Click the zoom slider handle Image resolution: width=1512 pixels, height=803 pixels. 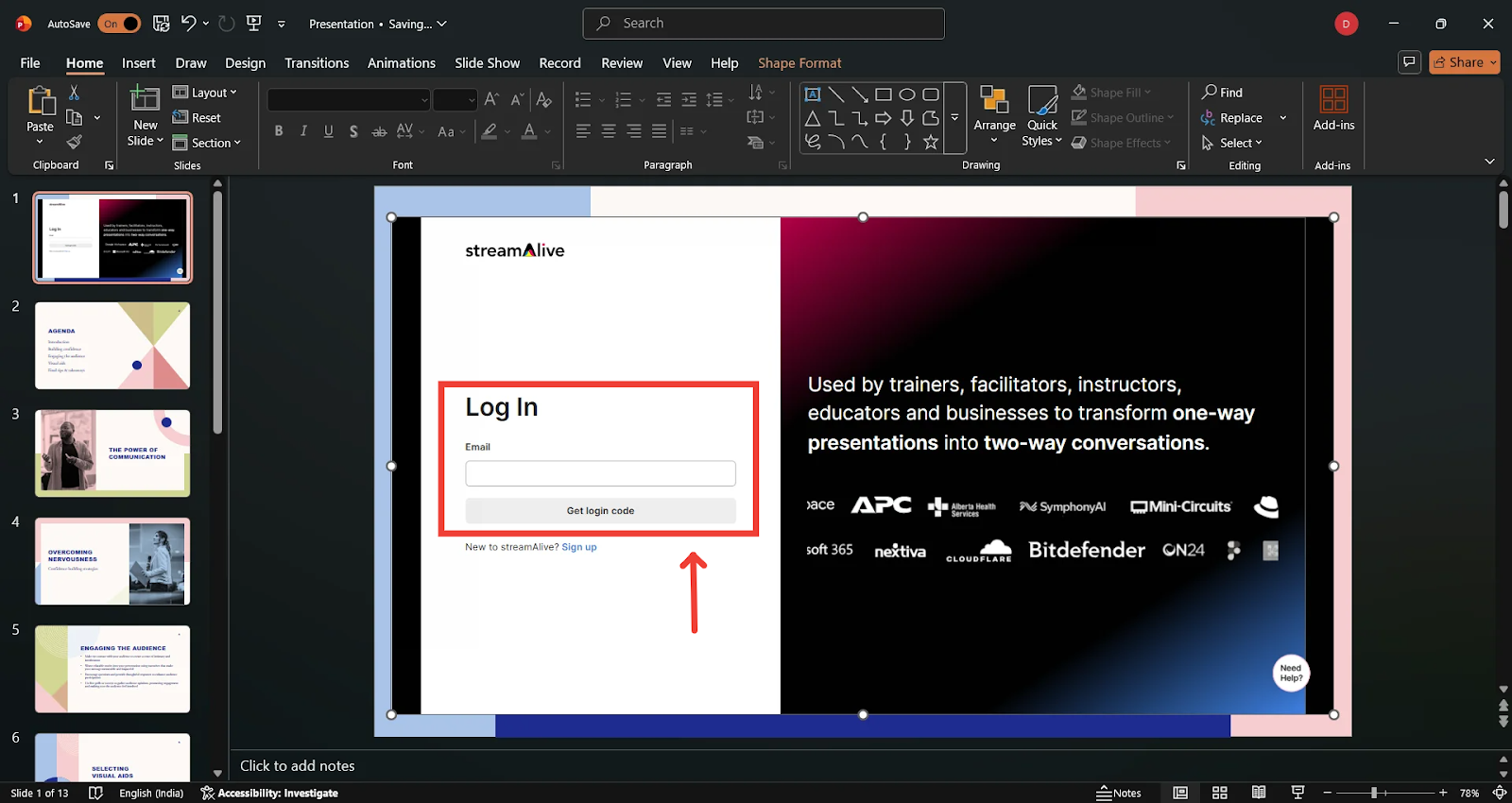[1374, 793]
